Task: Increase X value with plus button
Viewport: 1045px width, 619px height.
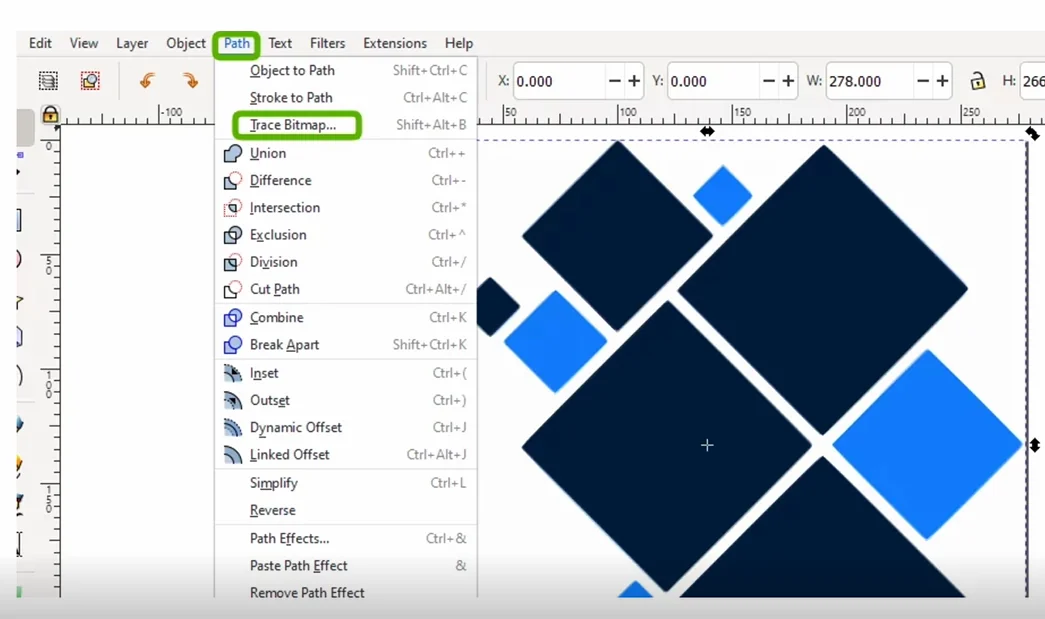Action: click(634, 81)
